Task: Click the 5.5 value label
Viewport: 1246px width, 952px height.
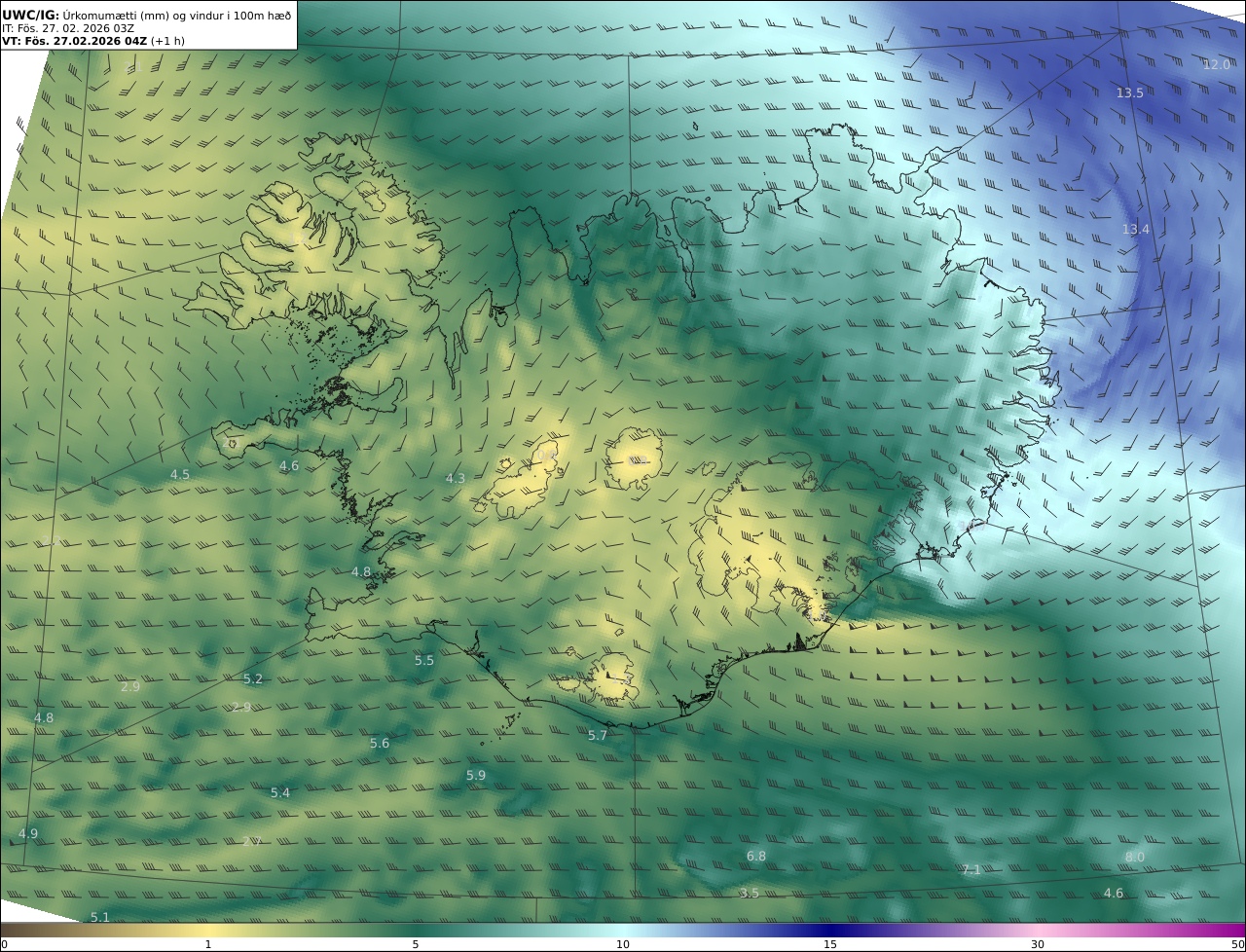Action: coord(424,660)
